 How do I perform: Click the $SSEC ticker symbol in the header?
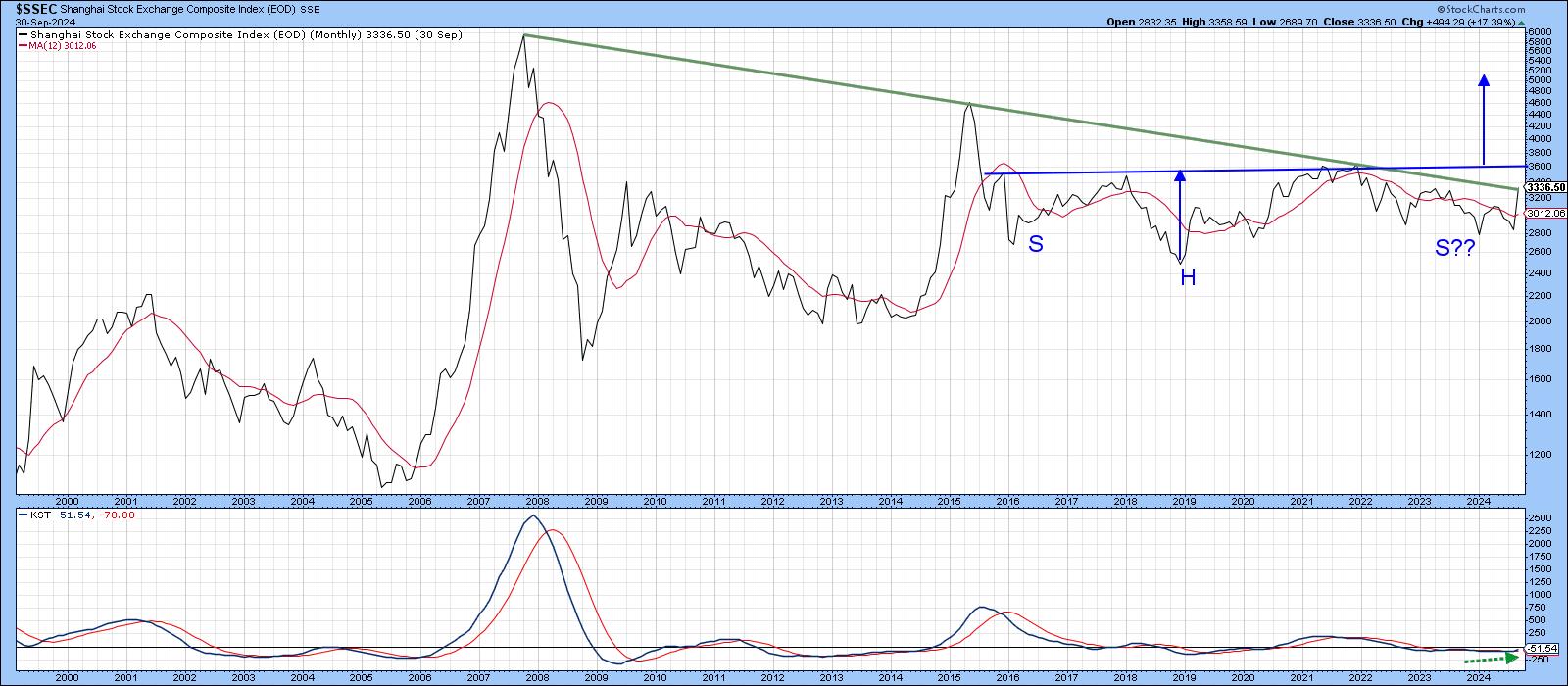tap(36, 7)
